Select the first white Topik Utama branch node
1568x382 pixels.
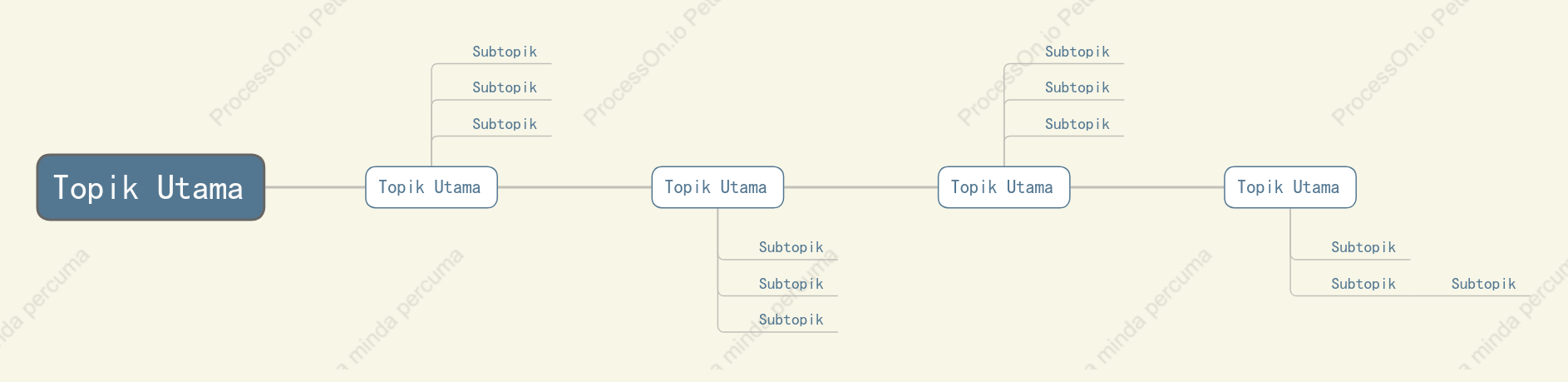431,187
